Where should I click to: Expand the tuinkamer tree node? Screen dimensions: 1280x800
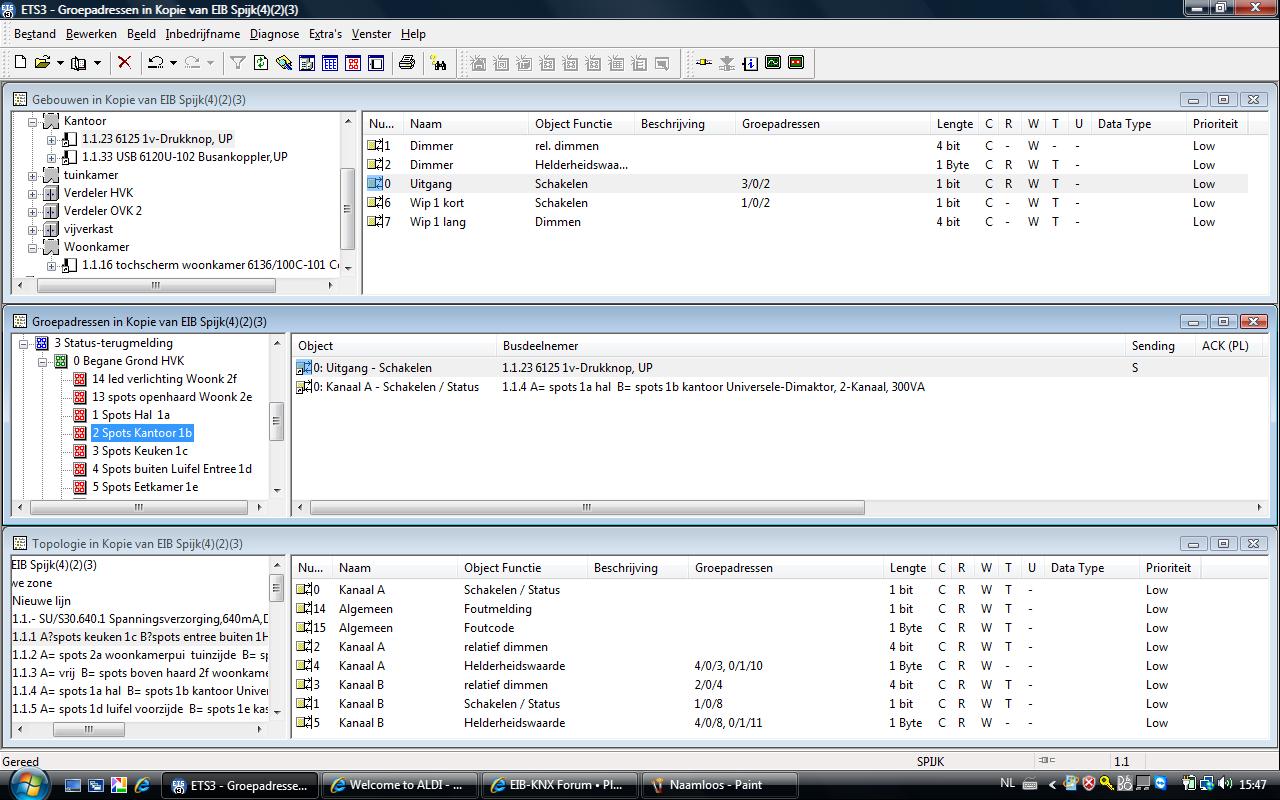click(33, 175)
